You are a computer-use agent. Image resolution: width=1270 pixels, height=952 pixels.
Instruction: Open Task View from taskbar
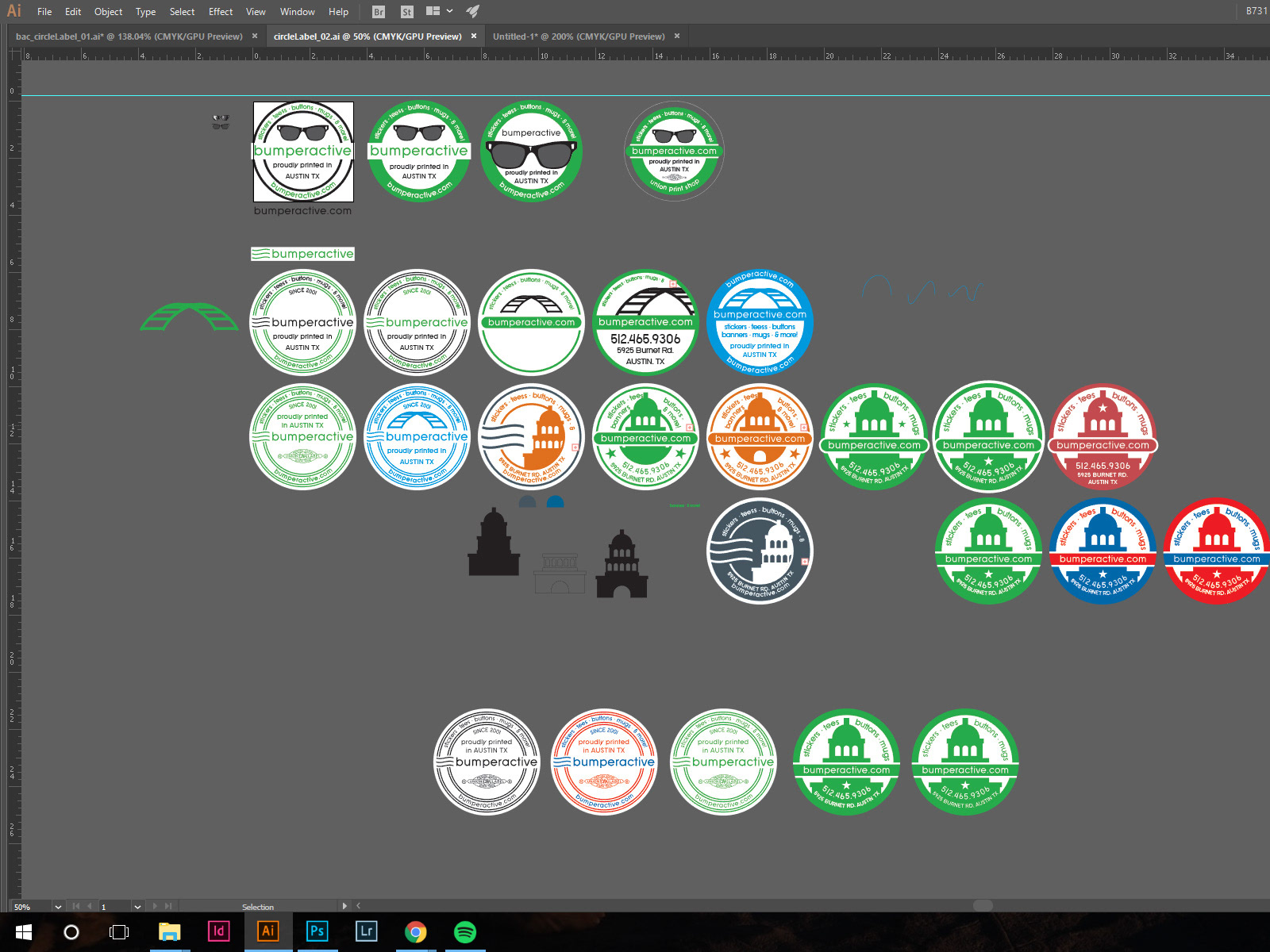click(x=119, y=932)
